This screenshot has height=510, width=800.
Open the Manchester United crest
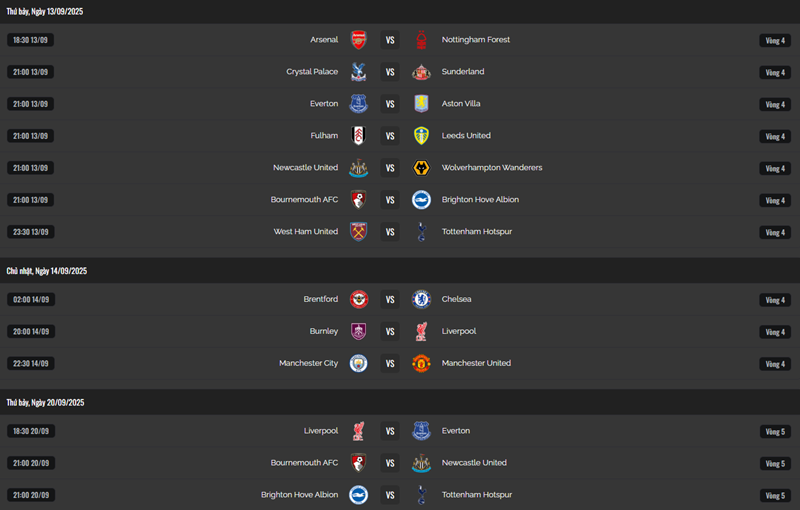pyautogui.click(x=421, y=363)
